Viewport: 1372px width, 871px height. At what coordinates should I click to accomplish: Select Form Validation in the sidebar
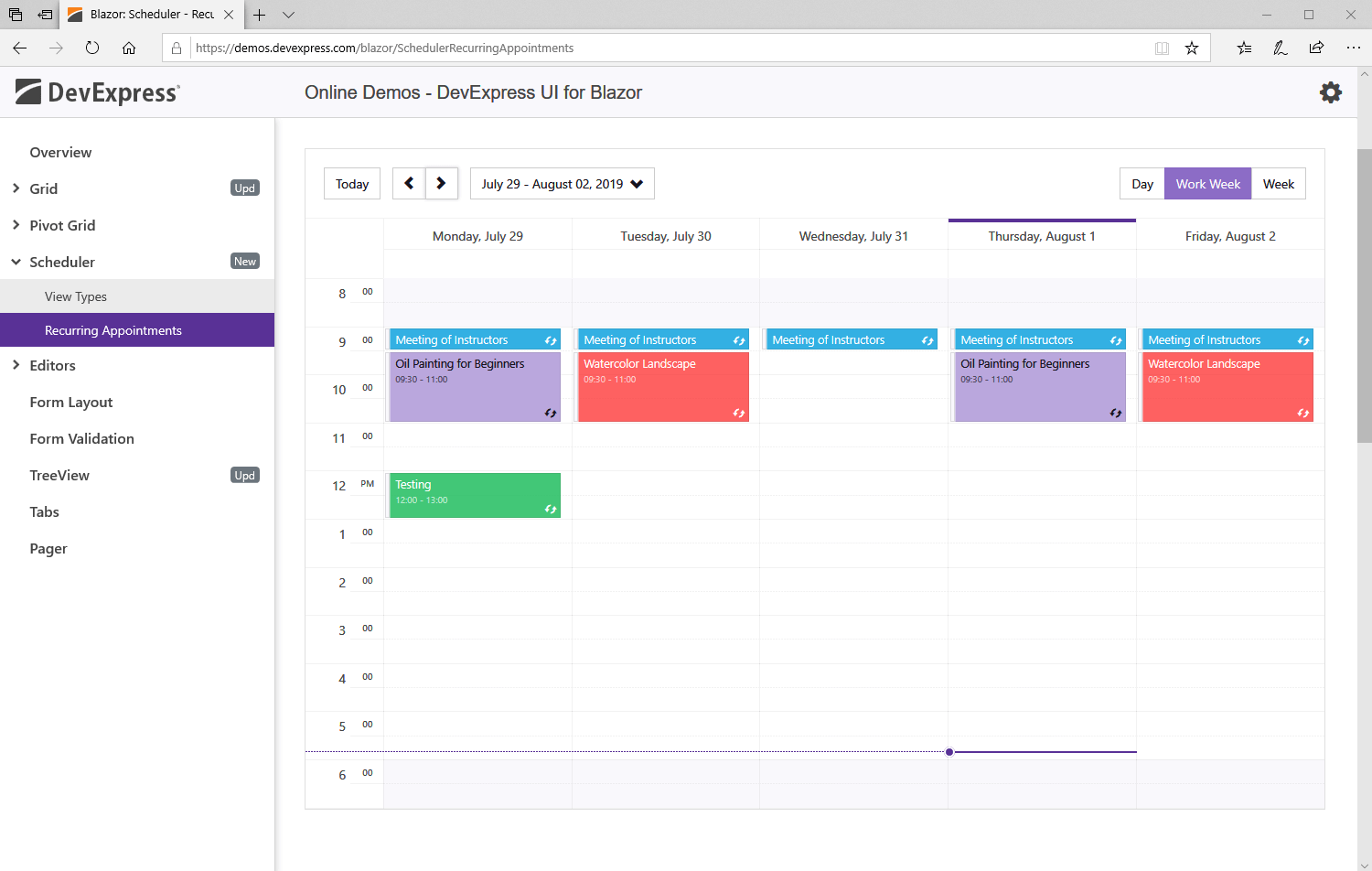[x=81, y=439]
